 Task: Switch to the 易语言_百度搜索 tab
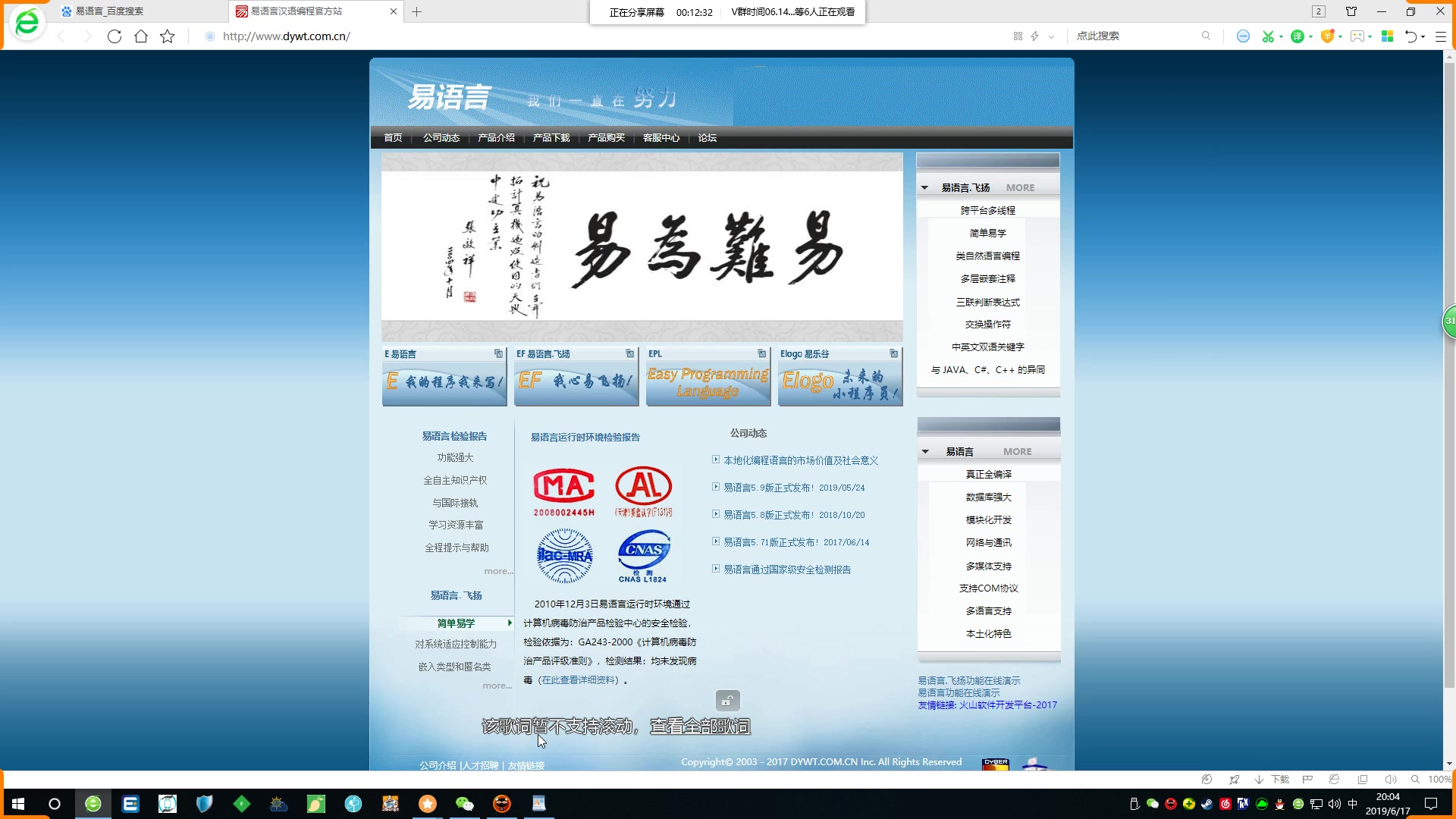pos(110,11)
